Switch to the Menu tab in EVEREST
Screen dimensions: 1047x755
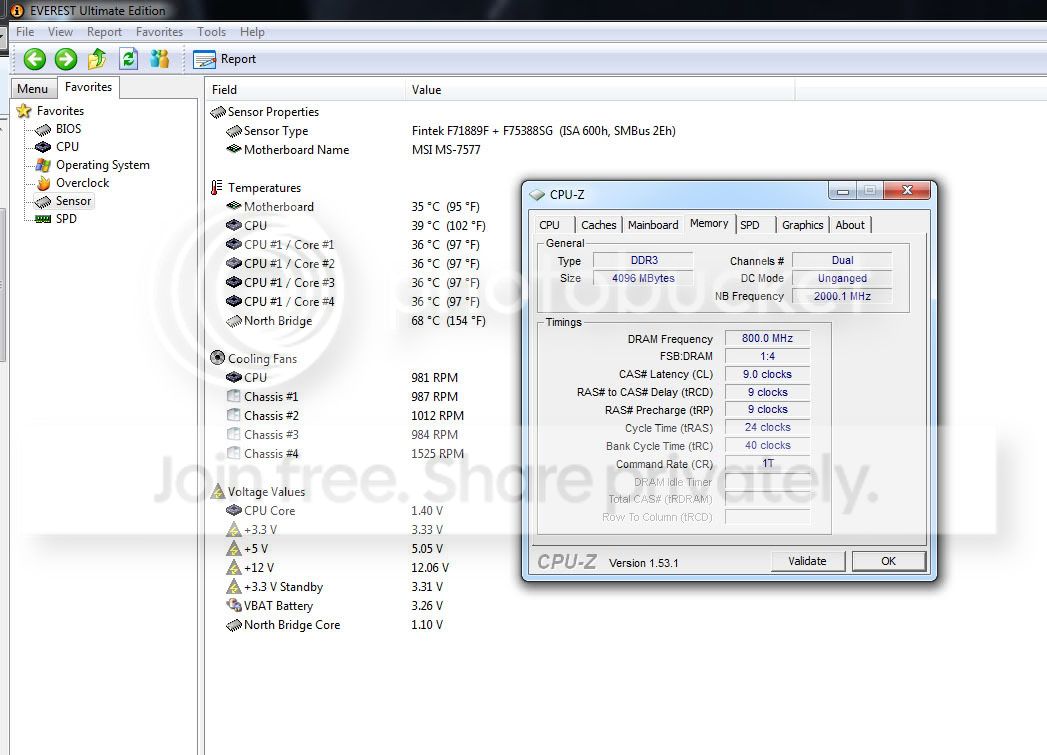(33, 88)
